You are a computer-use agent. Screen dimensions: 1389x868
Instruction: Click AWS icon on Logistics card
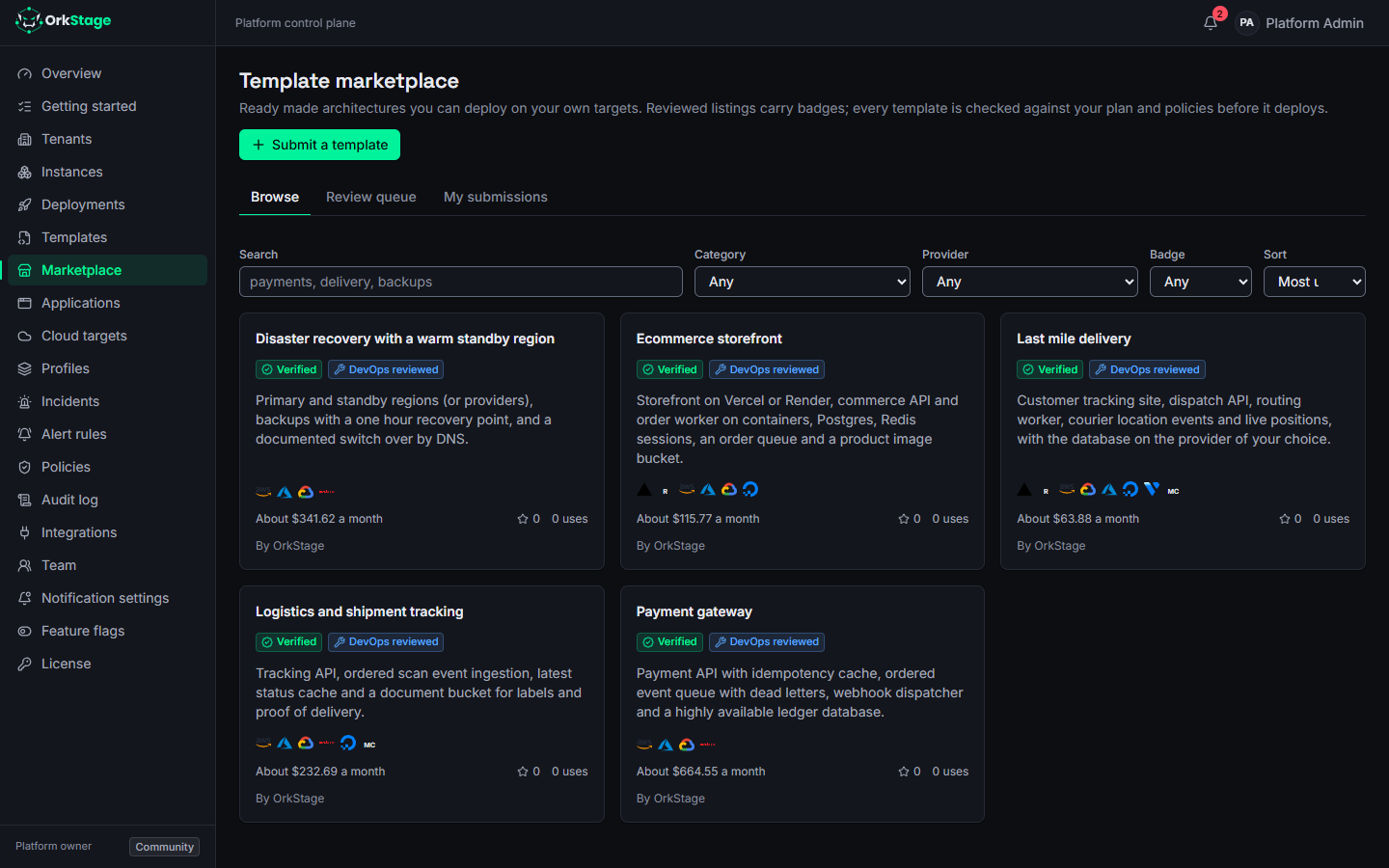[x=263, y=744]
